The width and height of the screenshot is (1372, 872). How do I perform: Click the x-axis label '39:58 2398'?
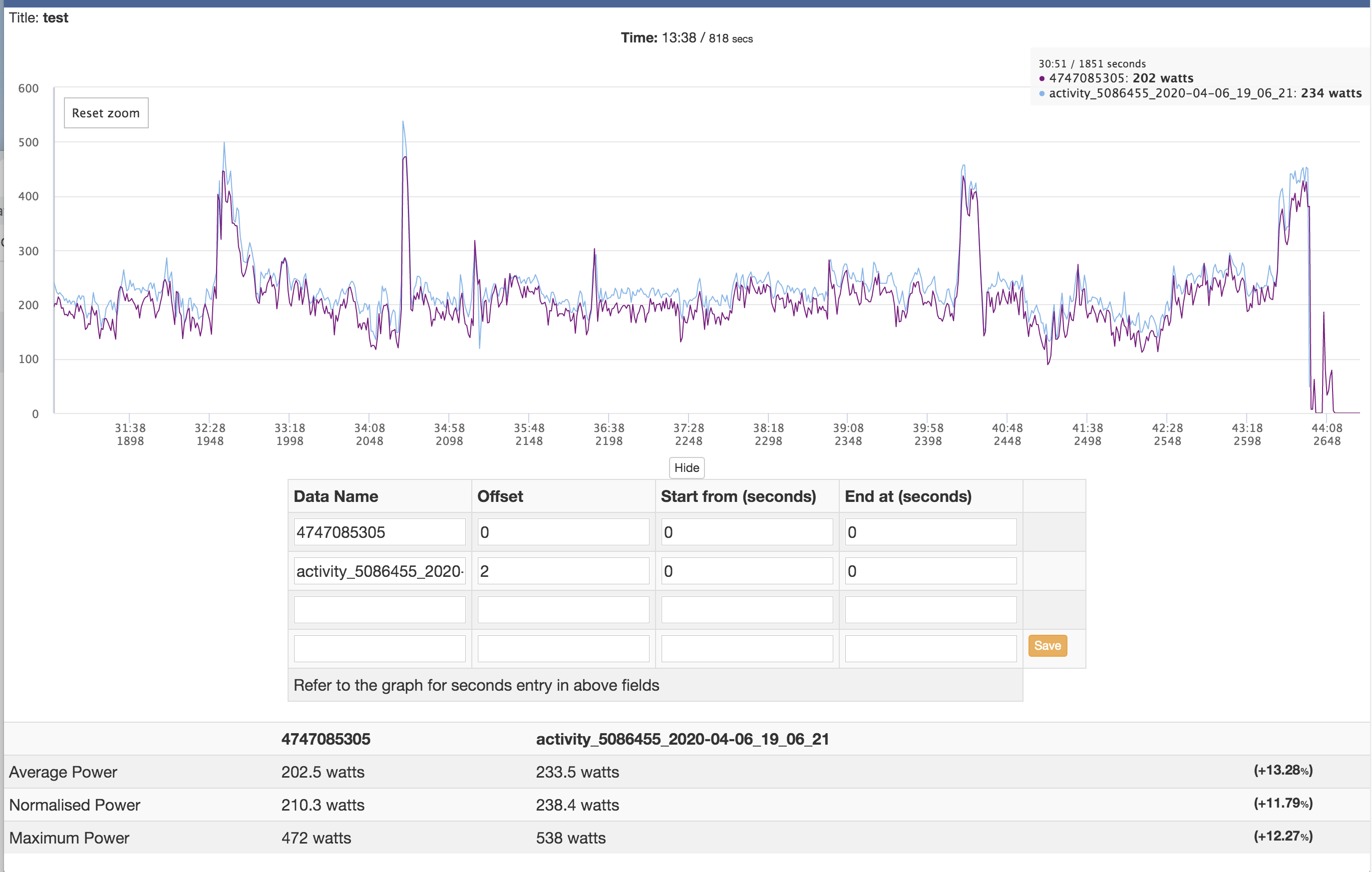tap(928, 435)
